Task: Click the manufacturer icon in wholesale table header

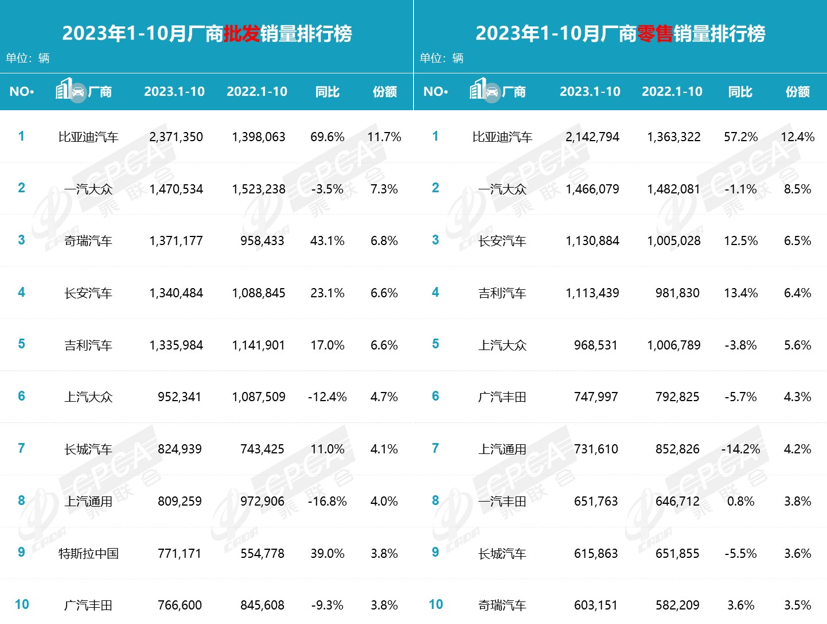Action: (71, 90)
